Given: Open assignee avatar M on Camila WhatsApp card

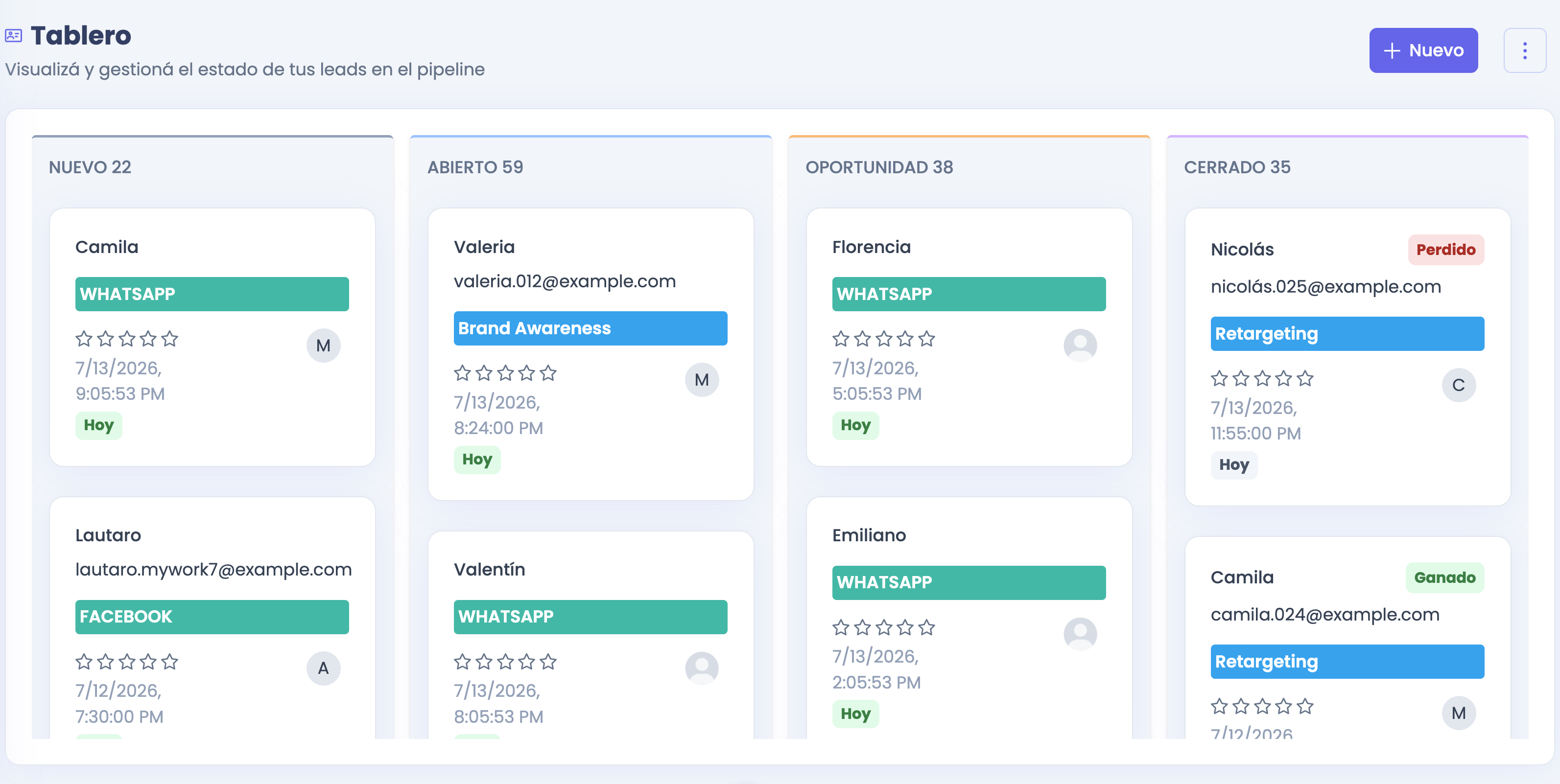Looking at the screenshot, I should [323, 346].
